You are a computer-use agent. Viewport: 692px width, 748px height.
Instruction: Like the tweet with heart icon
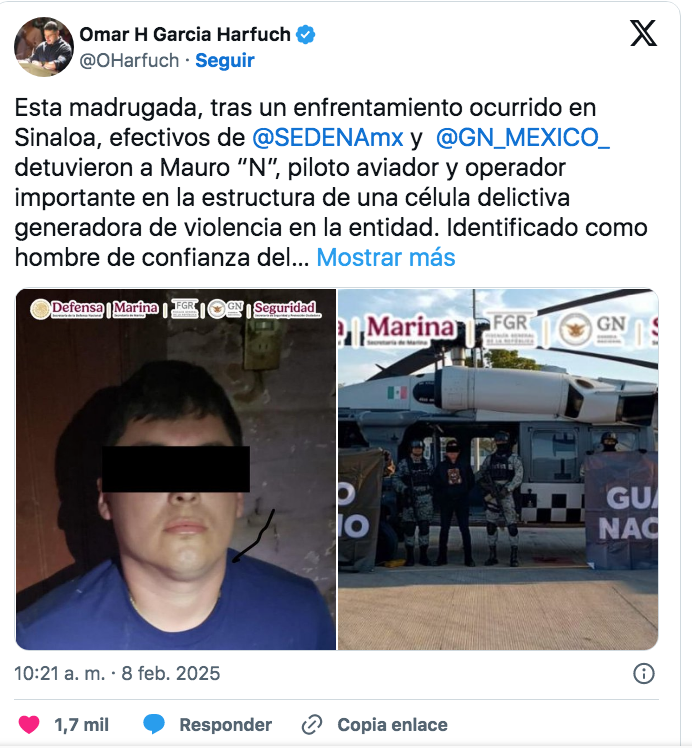[29, 725]
